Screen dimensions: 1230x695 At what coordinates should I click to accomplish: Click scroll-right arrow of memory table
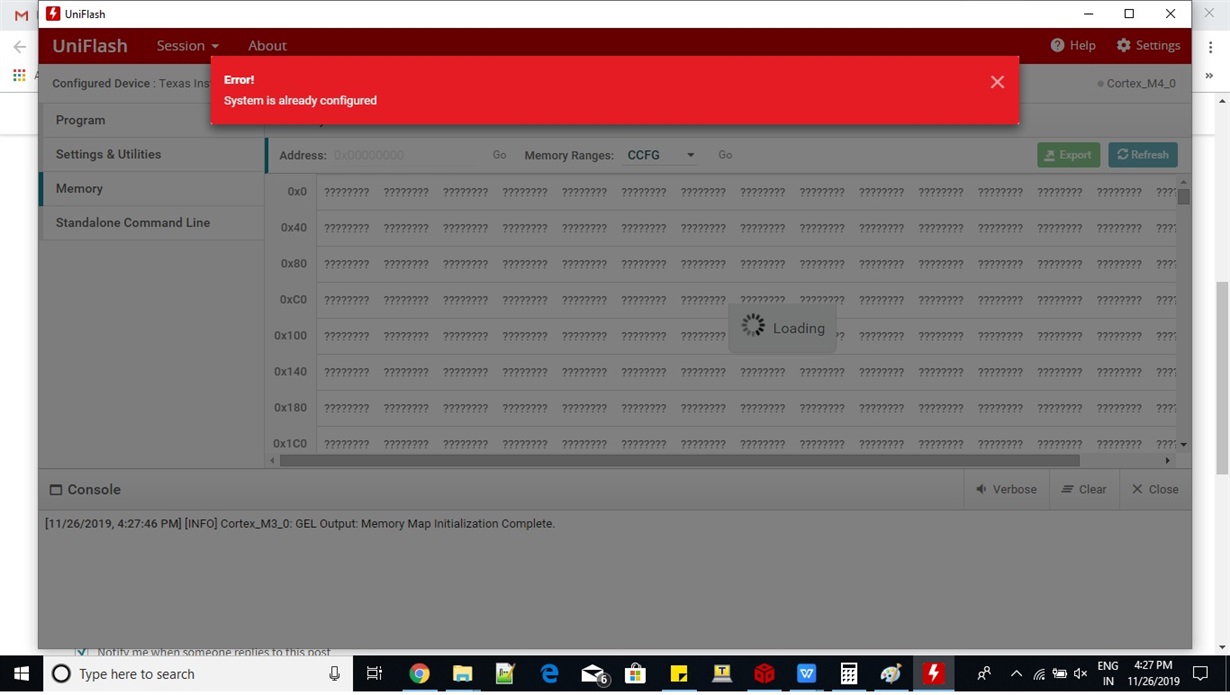pyautogui.click(x=1167, y=461)
